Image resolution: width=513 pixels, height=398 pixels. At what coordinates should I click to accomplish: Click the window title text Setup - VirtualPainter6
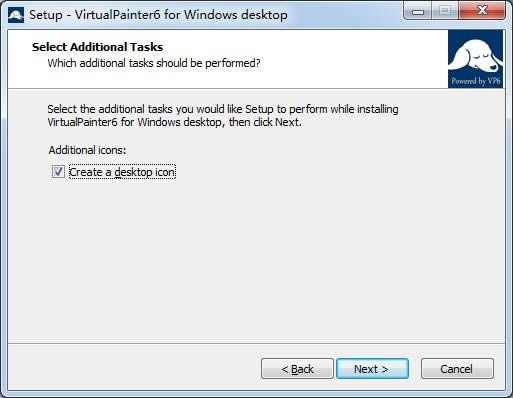click(158, 15)
